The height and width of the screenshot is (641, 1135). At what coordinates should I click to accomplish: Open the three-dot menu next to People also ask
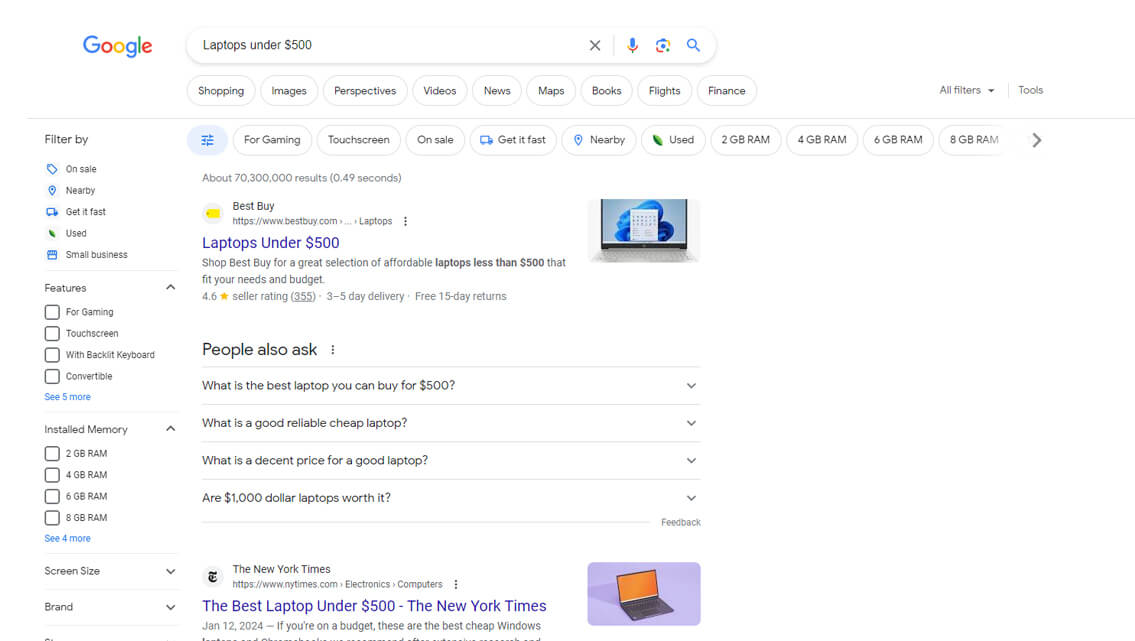tap(332, 348)
